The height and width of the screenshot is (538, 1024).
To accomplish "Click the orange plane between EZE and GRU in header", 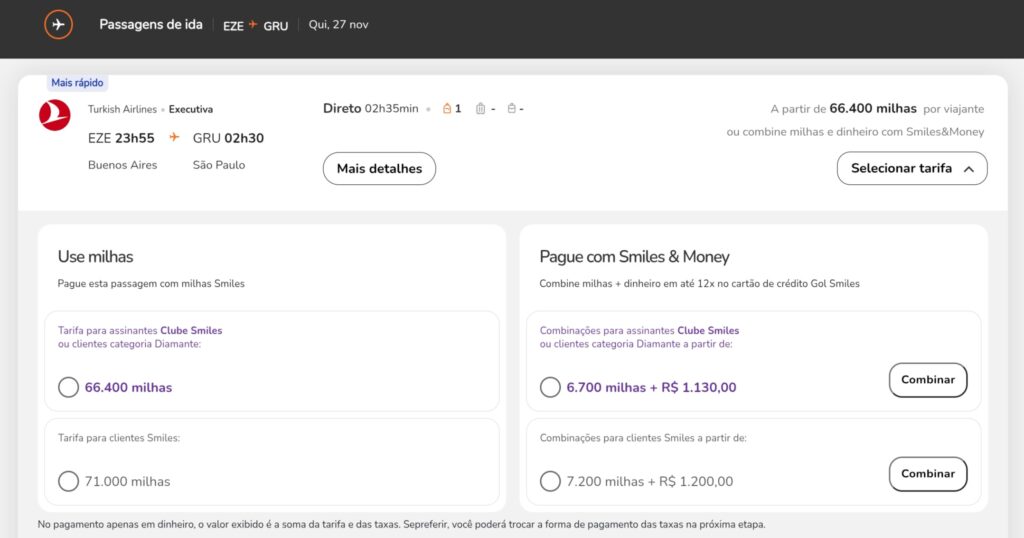I will [x=253, y=25].
